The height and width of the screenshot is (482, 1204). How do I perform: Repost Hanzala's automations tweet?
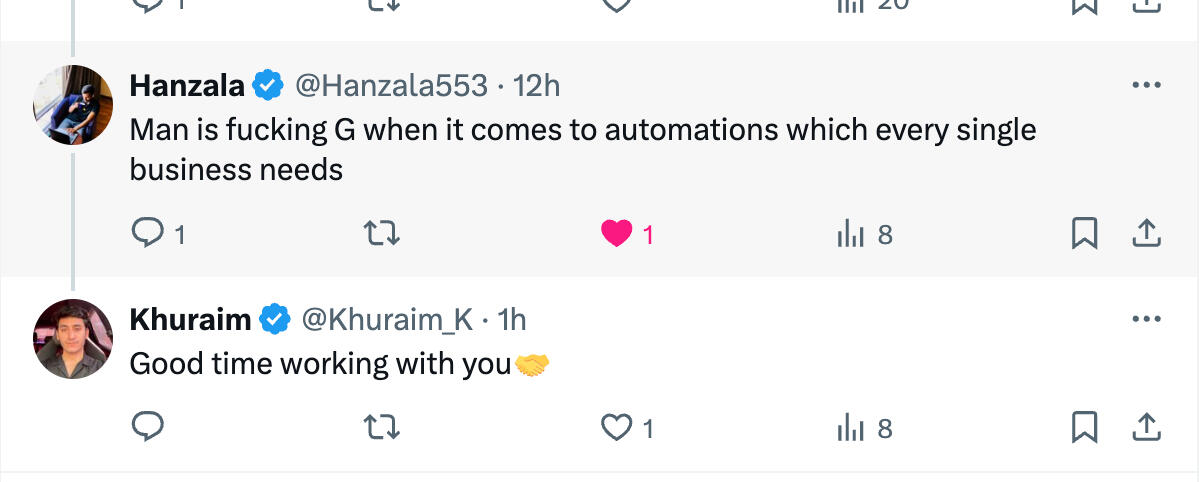coord(381,234)
